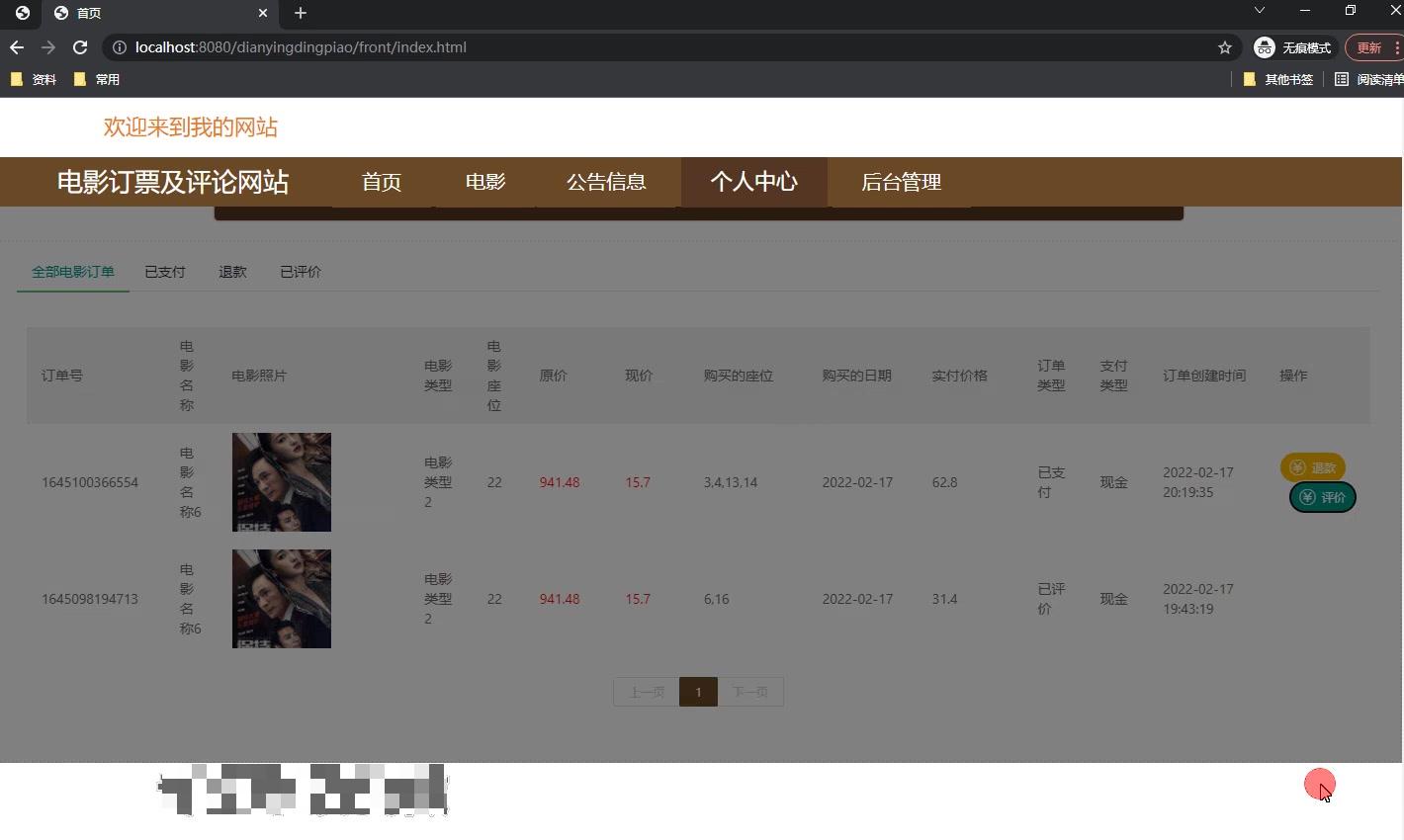Switch to 已评价 orders tab

[x=301, y=272]
